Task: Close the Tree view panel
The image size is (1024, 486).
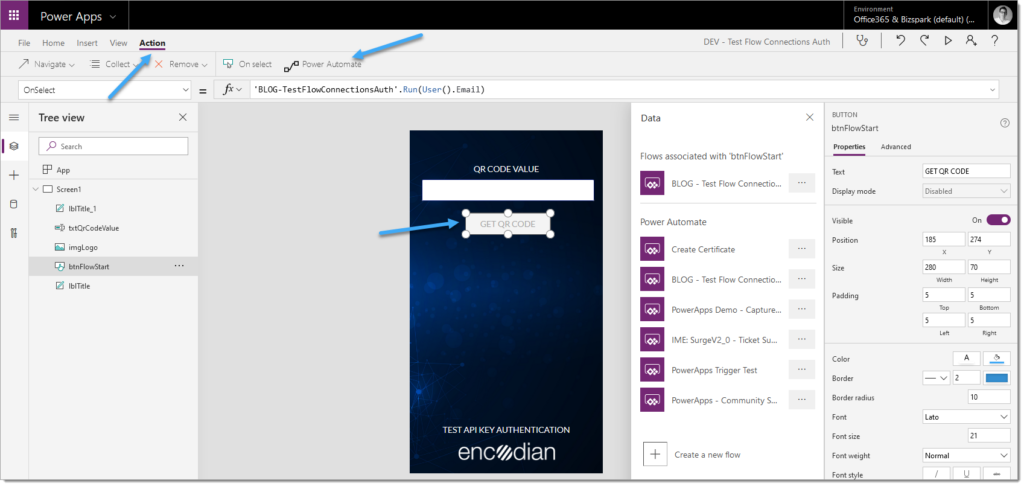Action: tap(183, 118)
